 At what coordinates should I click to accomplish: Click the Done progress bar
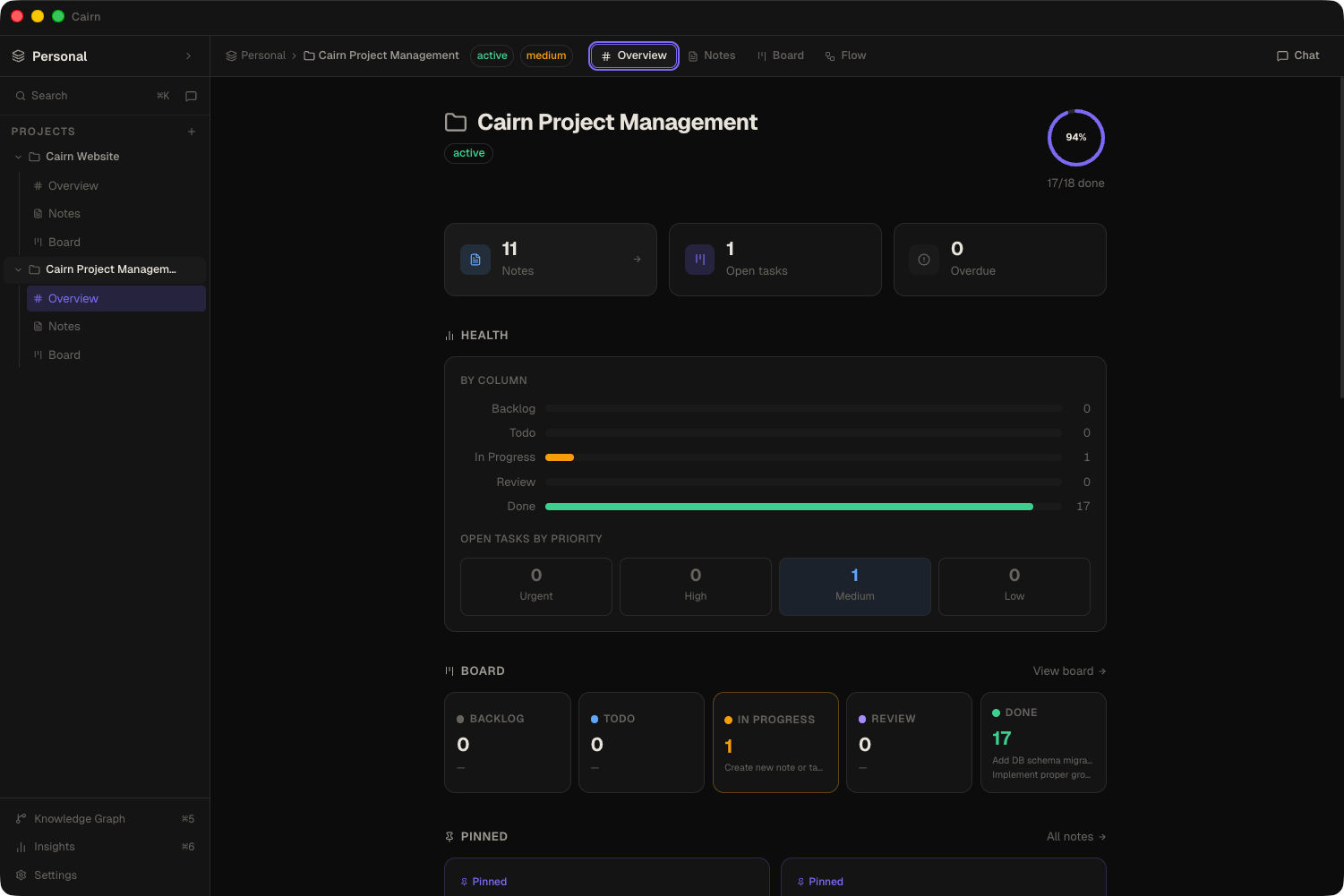click(x=803, y=507)
